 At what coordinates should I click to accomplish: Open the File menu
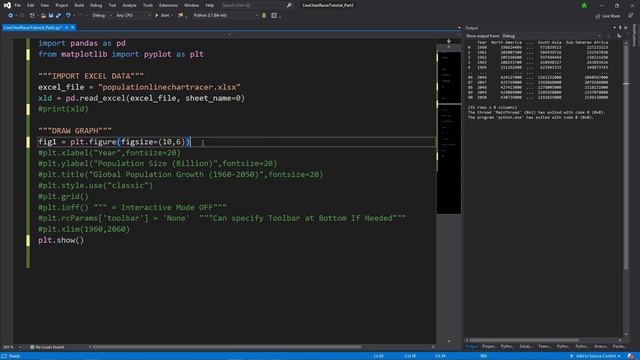[x=18, y=5]
